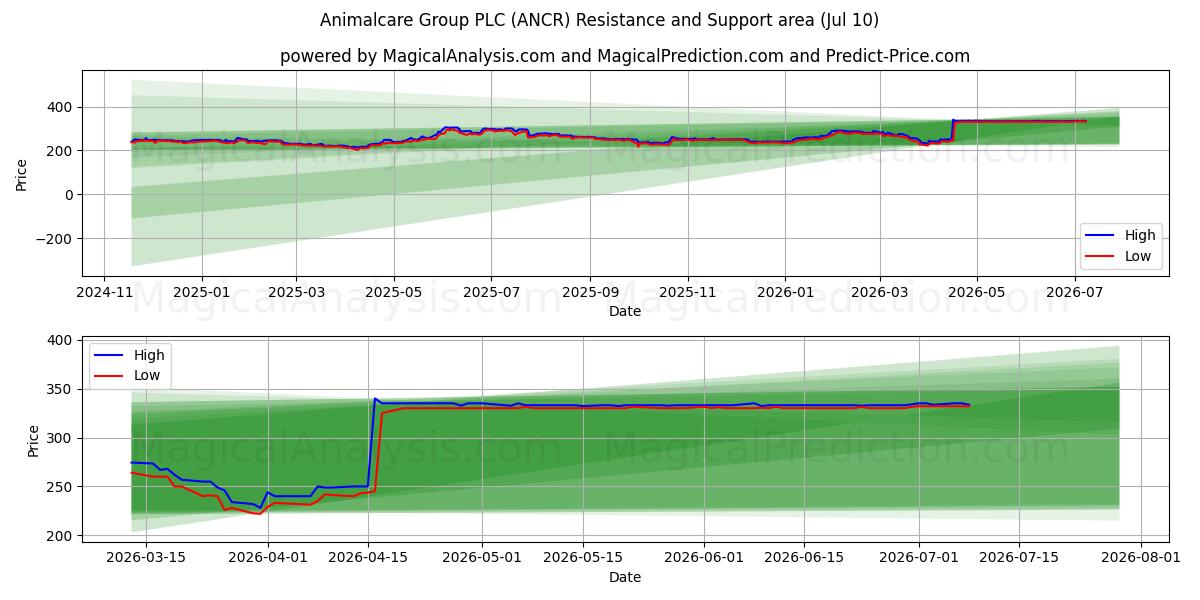Click the '2025-11' tick label on top chart
1200x600 pixels.
[687, 294]
